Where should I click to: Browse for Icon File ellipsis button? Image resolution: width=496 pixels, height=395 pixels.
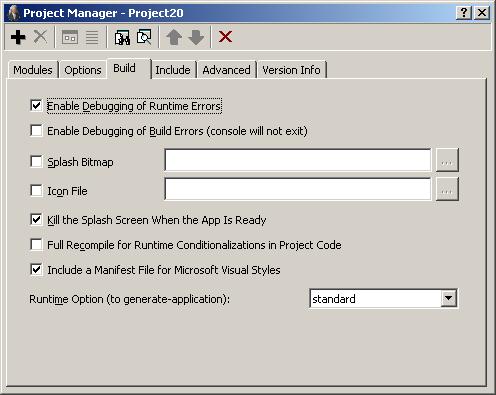447,189
